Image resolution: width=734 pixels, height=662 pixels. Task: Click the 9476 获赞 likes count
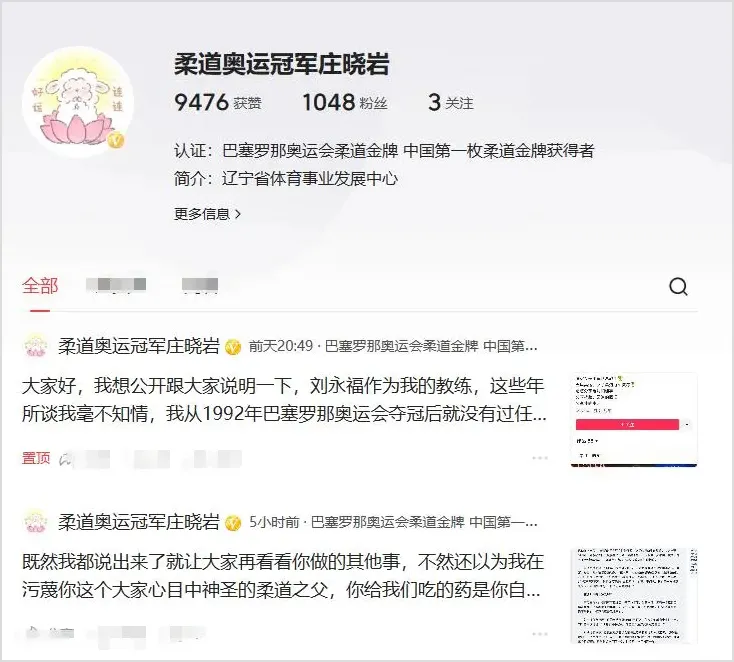[218, 102]
